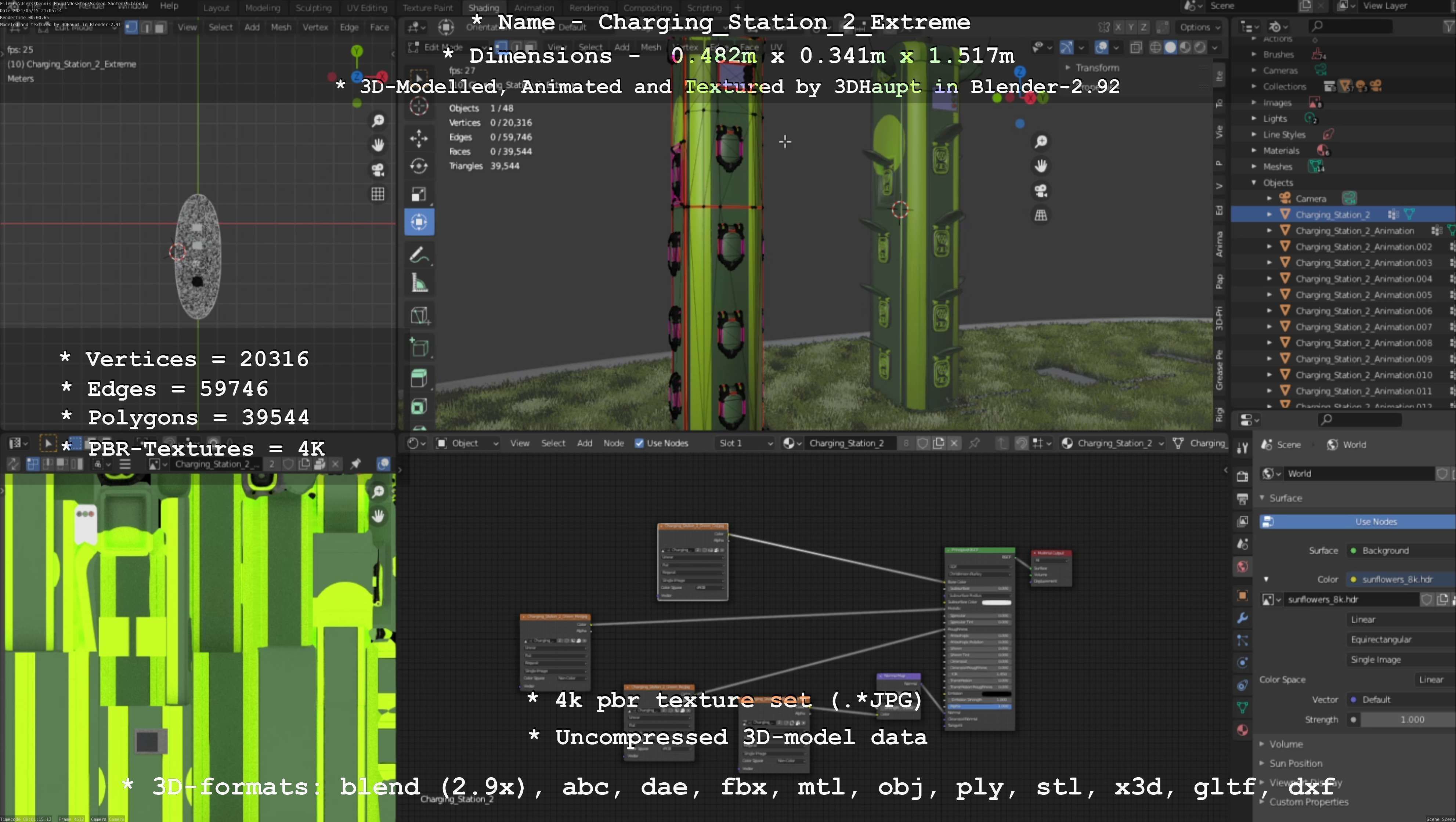Open Output properties printer tab icon
The height and width of the screenshot is (822, 1456).
tap(1242, 499)
